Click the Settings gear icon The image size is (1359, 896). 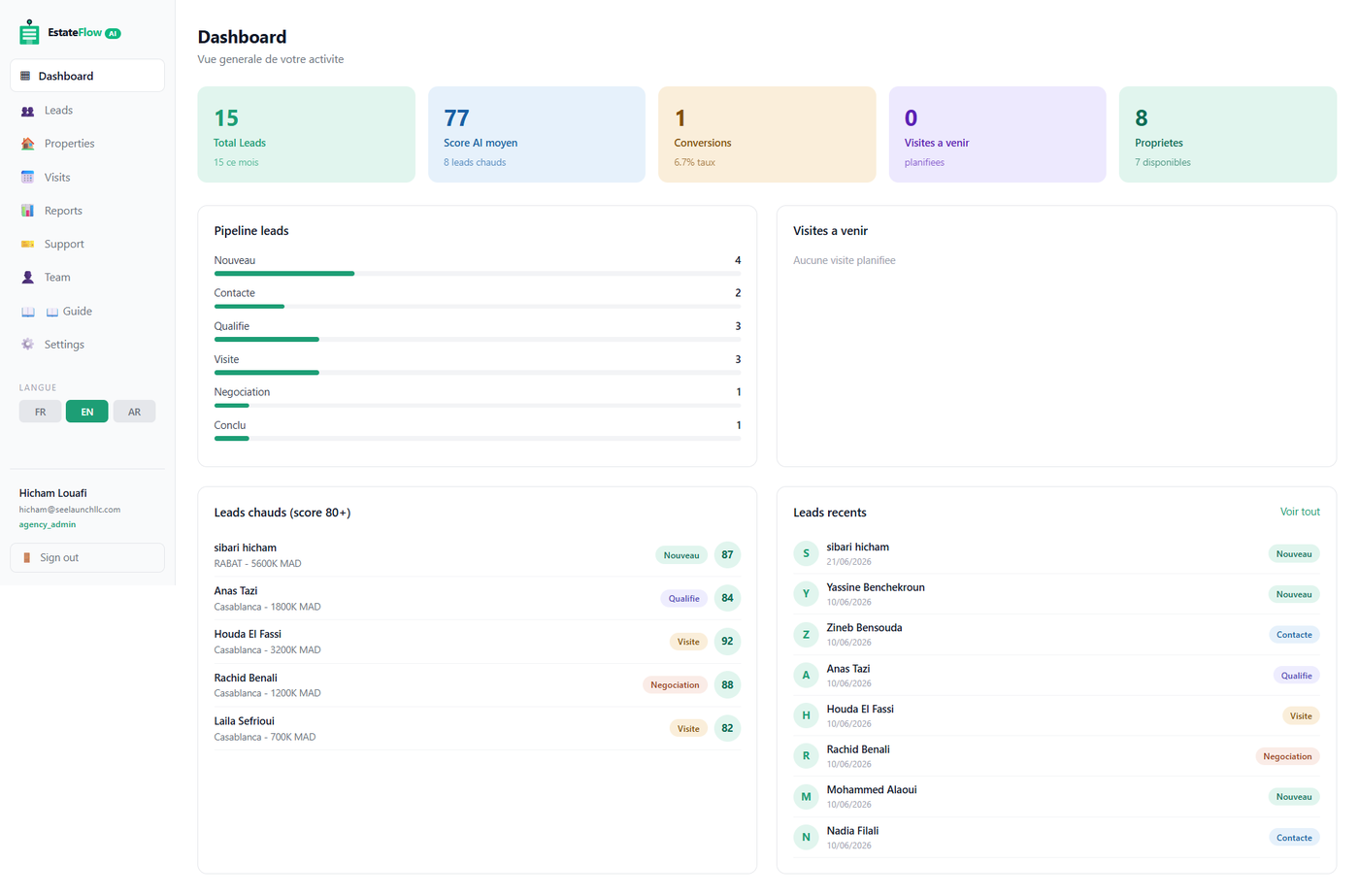(27, 345)
